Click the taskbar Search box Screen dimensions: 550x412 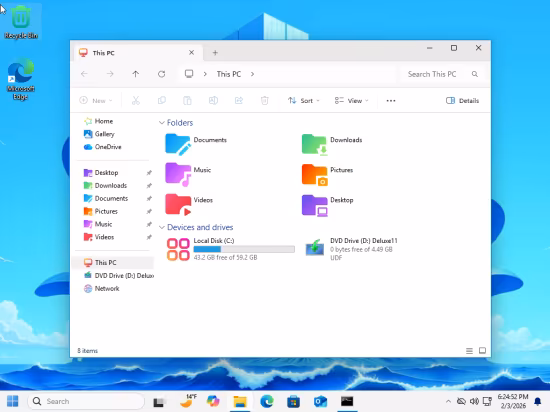86,401
